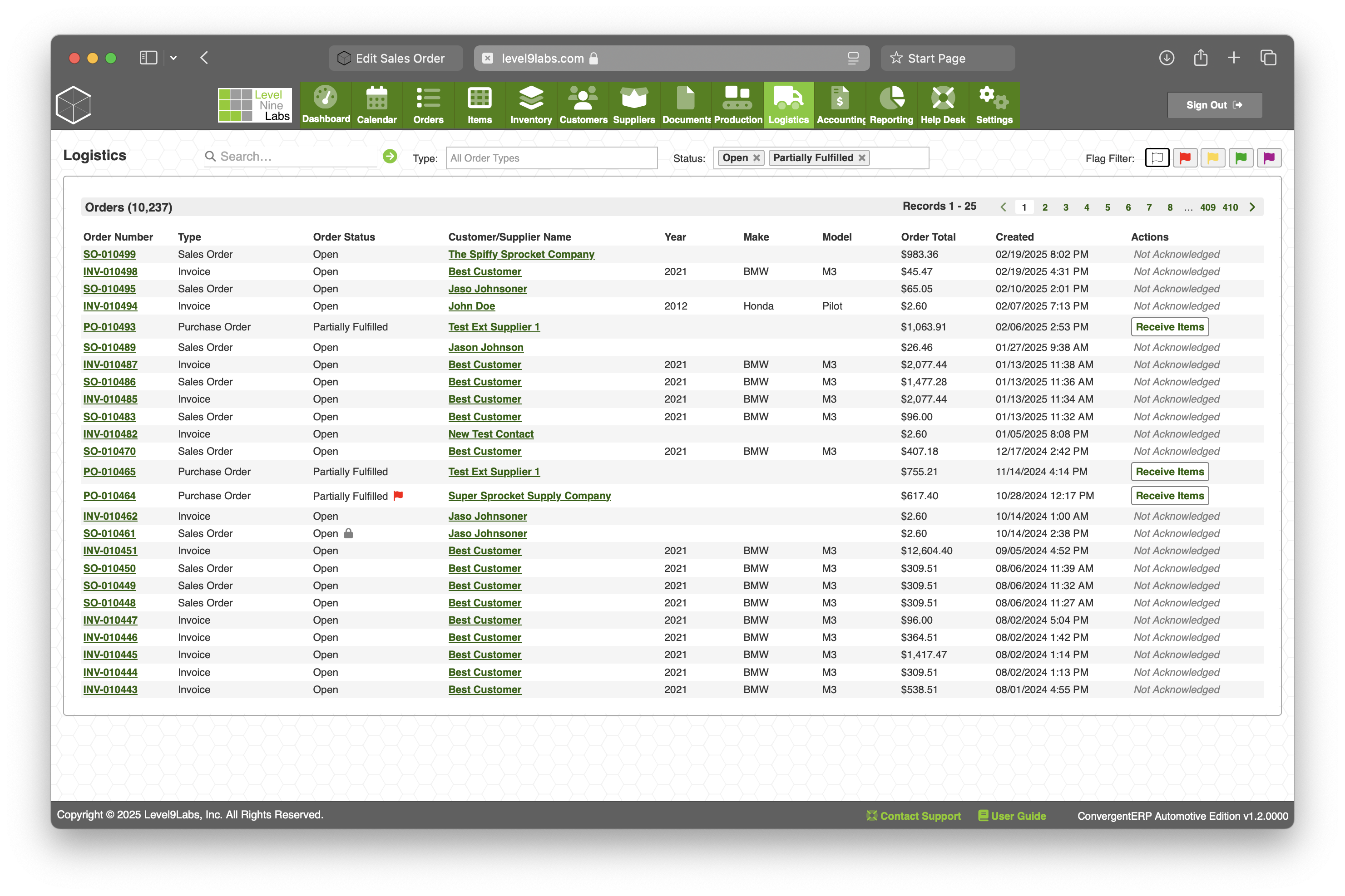Click the green search go arrow
The width and height of the screenshot is (1345, 896).
point(390,156)
